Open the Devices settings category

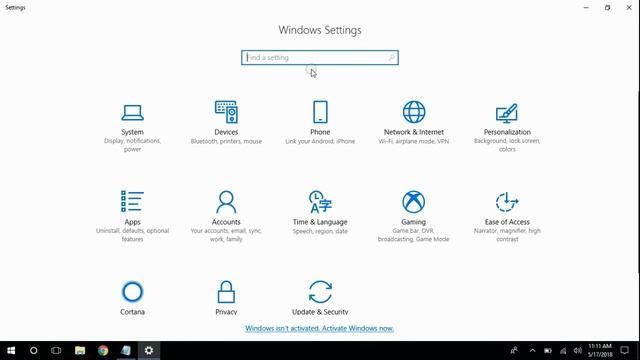(x=226, y=123)
